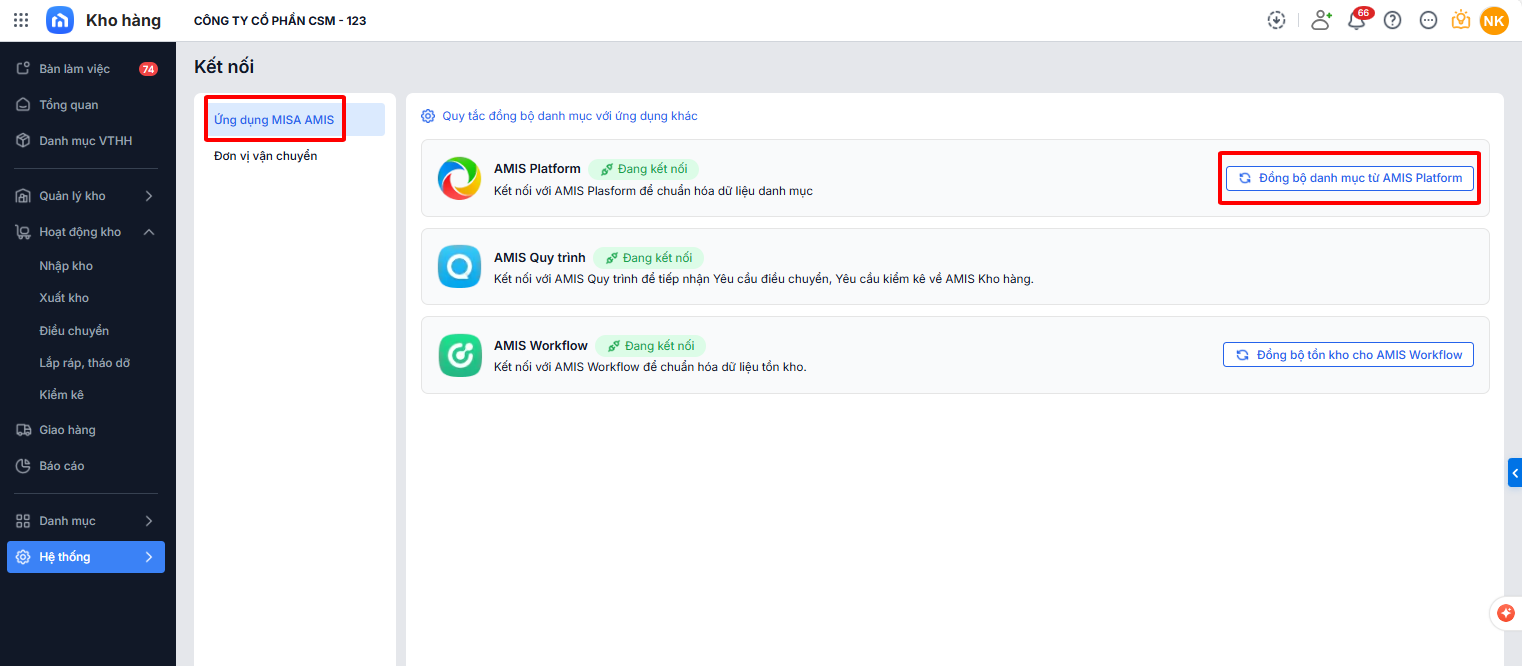Viewport: 1522px width, 666px height.
Task: Click the Báo cáo pie chart icon
Action: [23, 466]
